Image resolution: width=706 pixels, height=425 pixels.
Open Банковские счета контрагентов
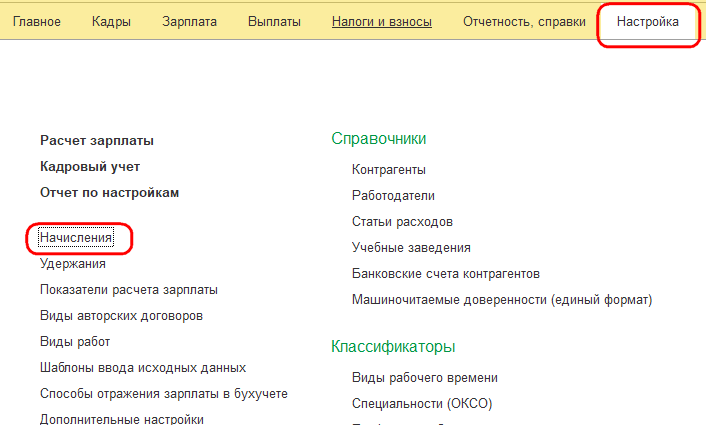click(x=446, y=274)
